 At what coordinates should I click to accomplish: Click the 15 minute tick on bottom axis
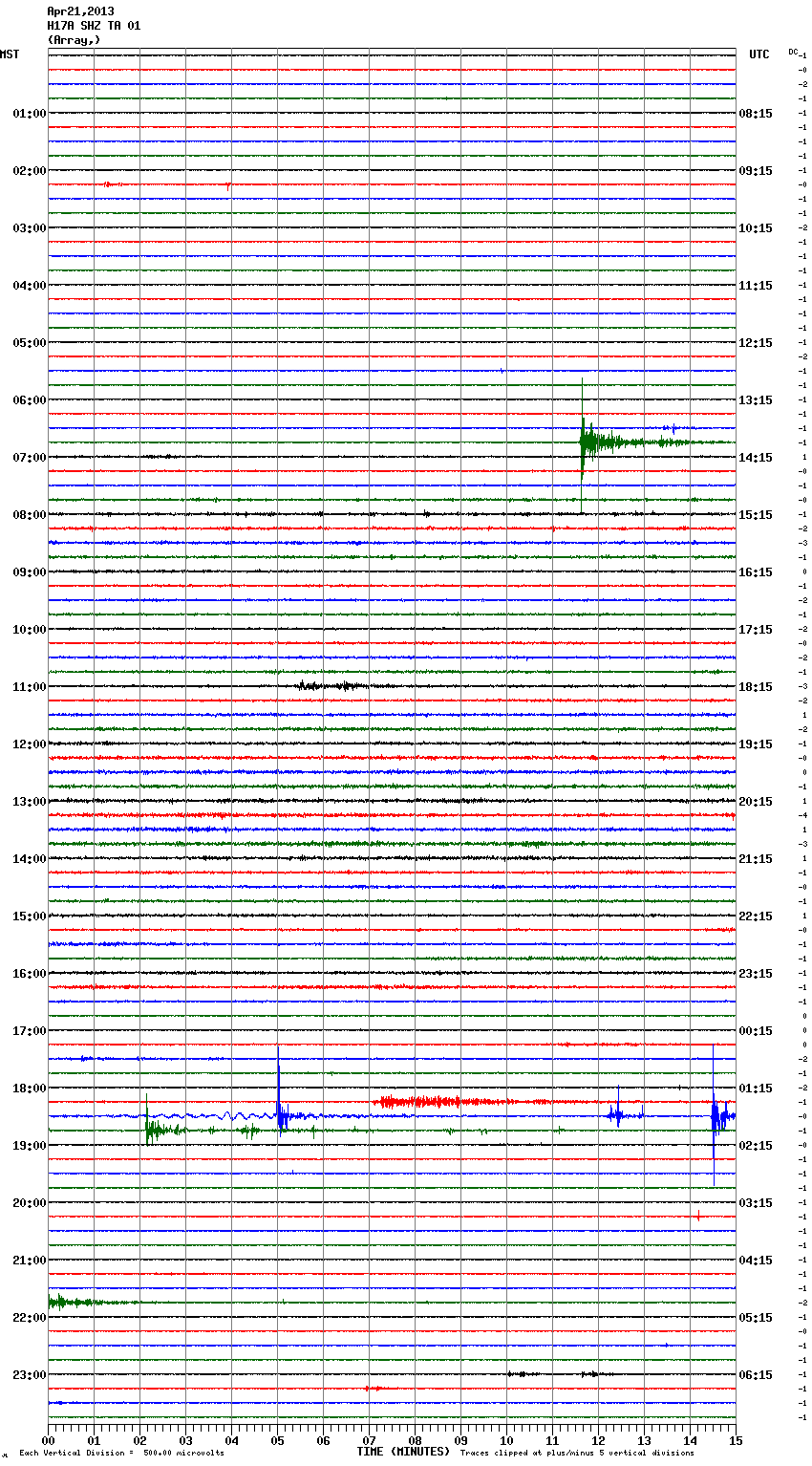click(x=736, y=1440)
